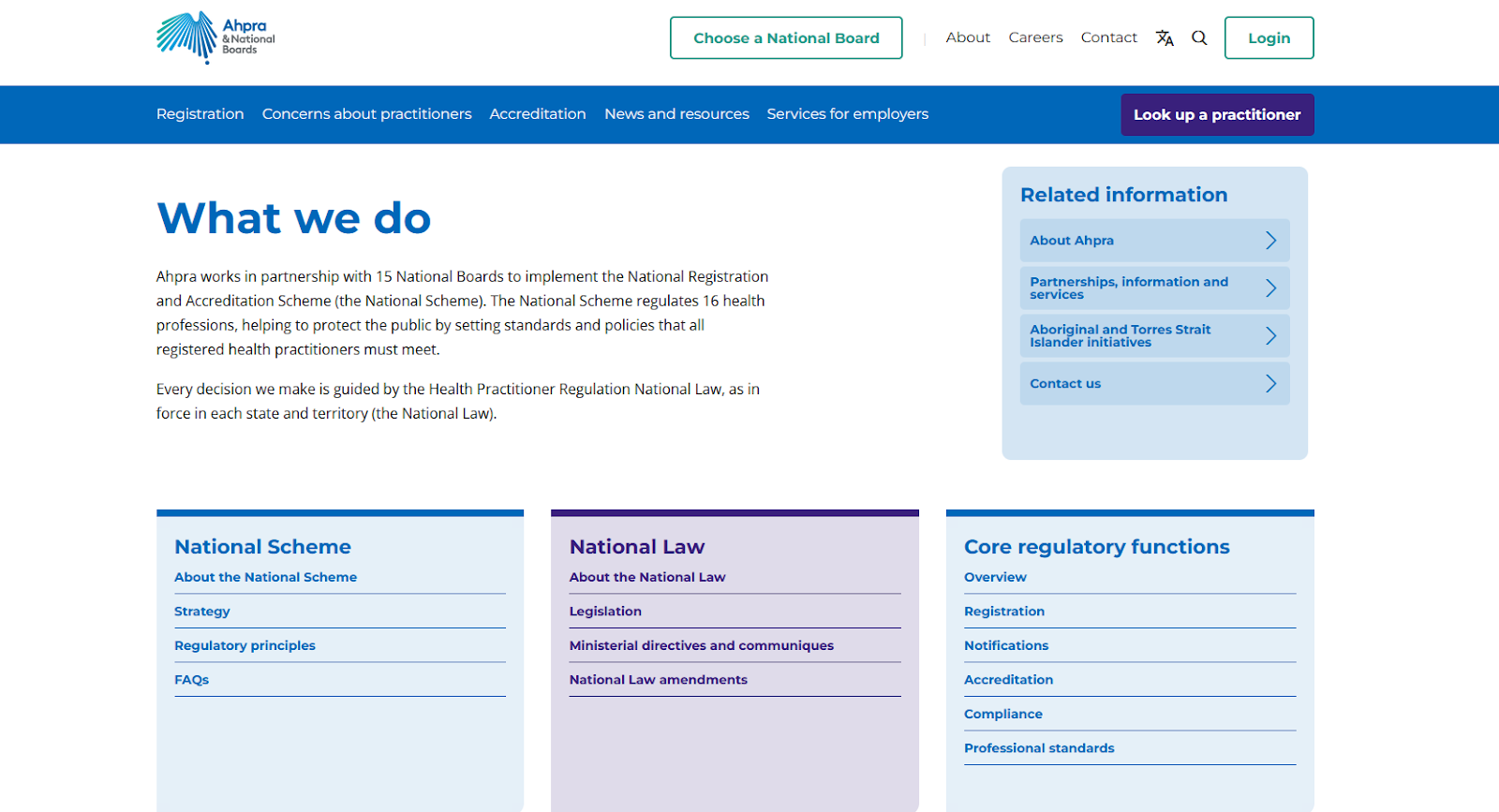Open the Legislation link

[x=605, y=612]
